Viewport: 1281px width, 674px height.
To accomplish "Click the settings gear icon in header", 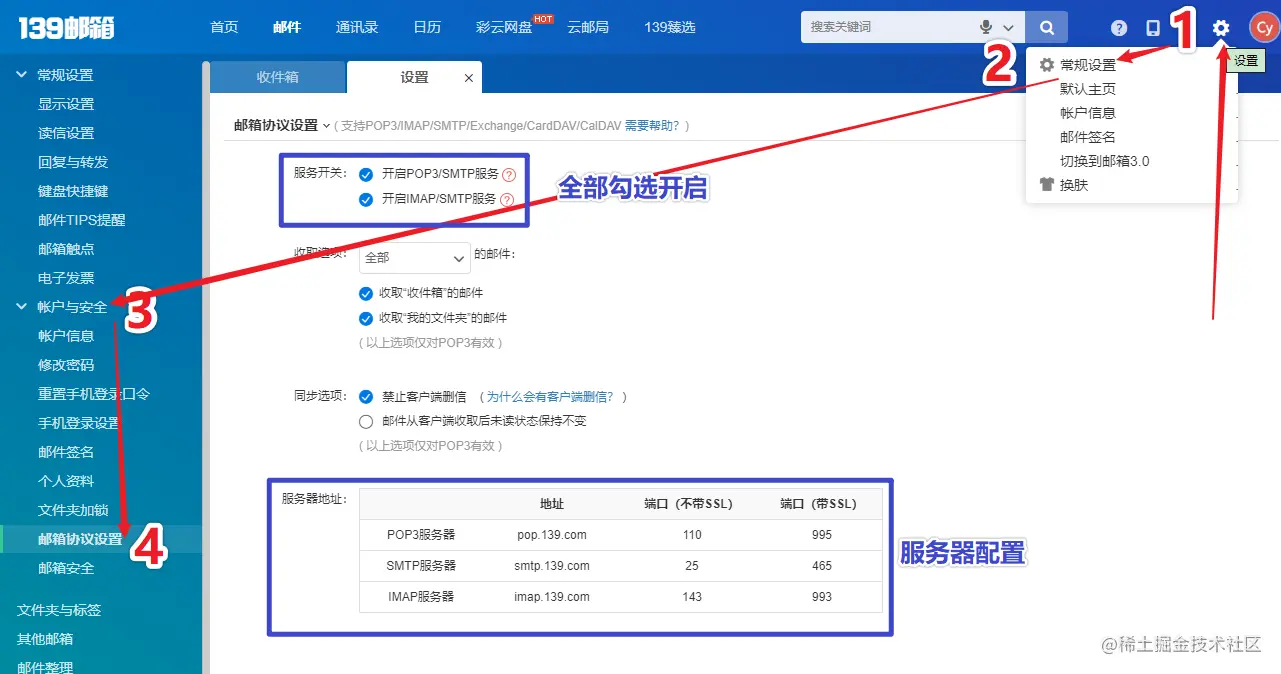I will click(x=1220, y=28).
